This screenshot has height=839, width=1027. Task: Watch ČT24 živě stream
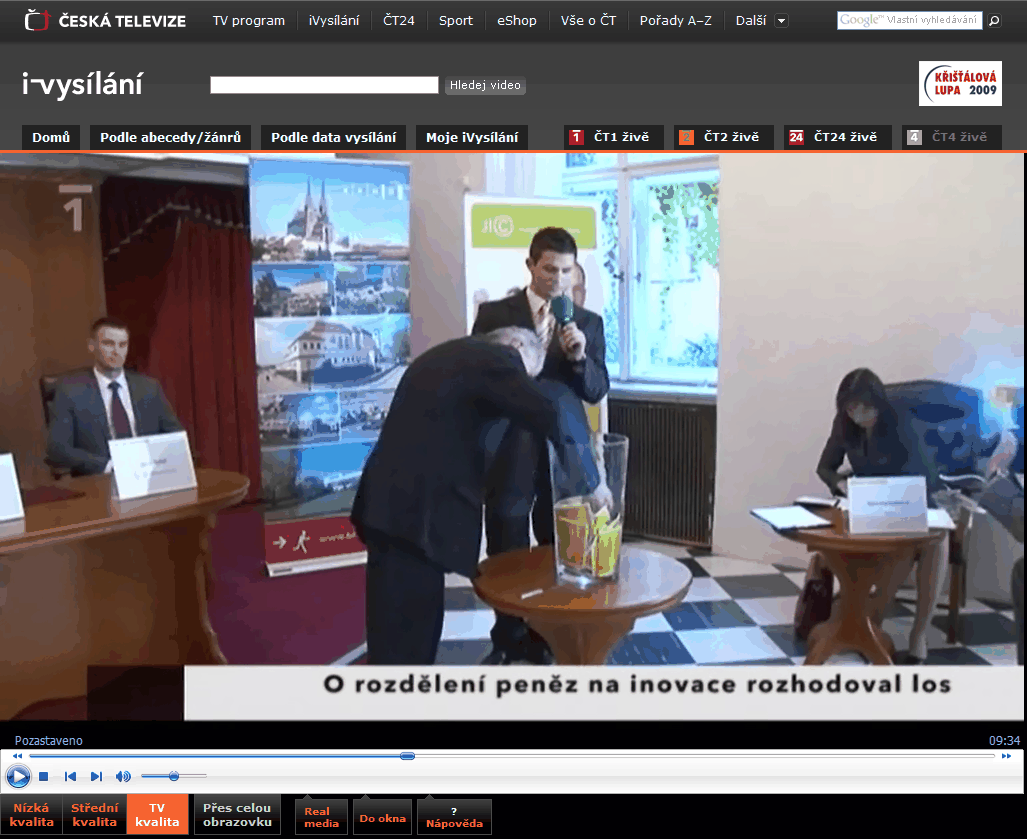pos(838,138)
